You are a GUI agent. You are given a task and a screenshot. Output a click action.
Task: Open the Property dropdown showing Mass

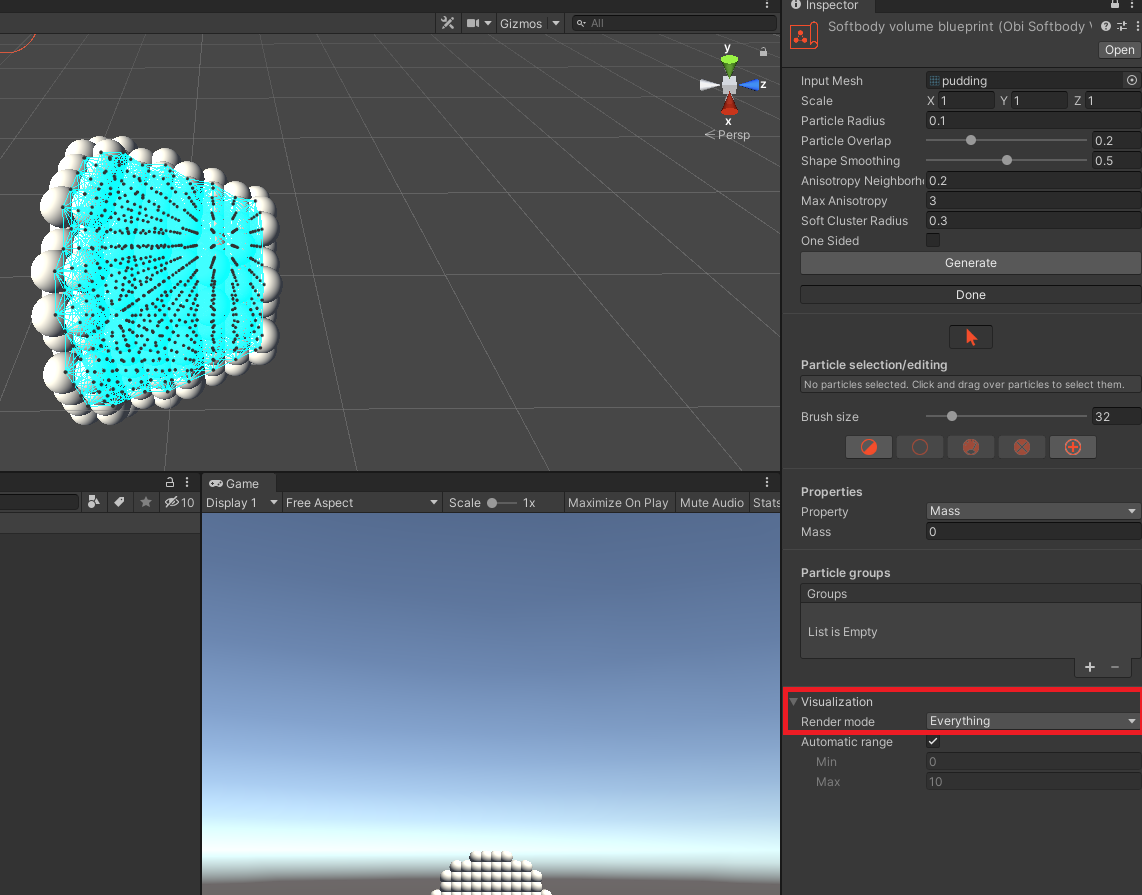(1032, 511)
